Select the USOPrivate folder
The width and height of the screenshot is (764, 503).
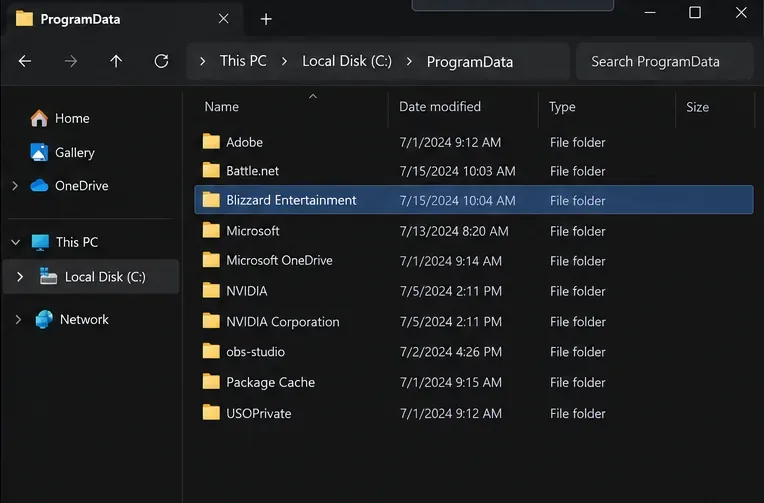(474, 413)
